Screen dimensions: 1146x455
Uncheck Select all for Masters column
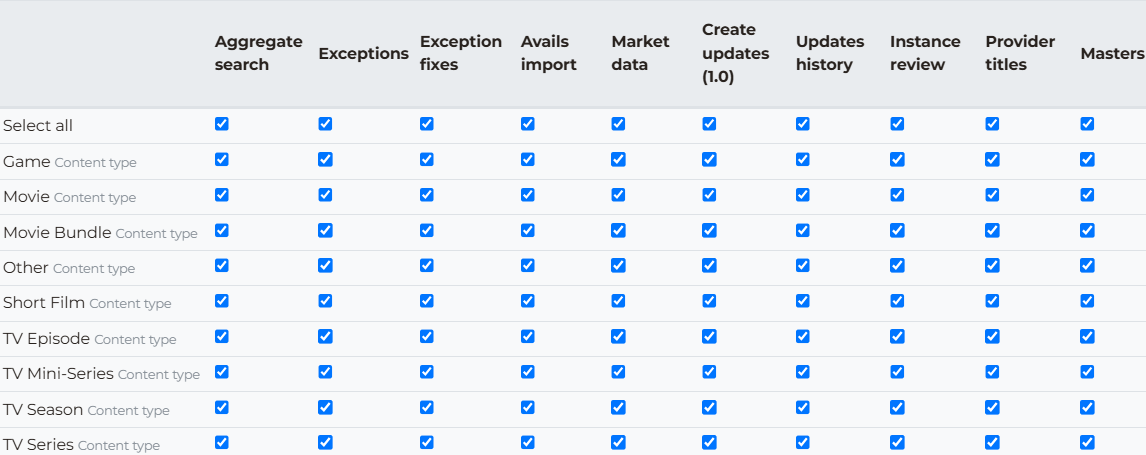pos(1087,124)
